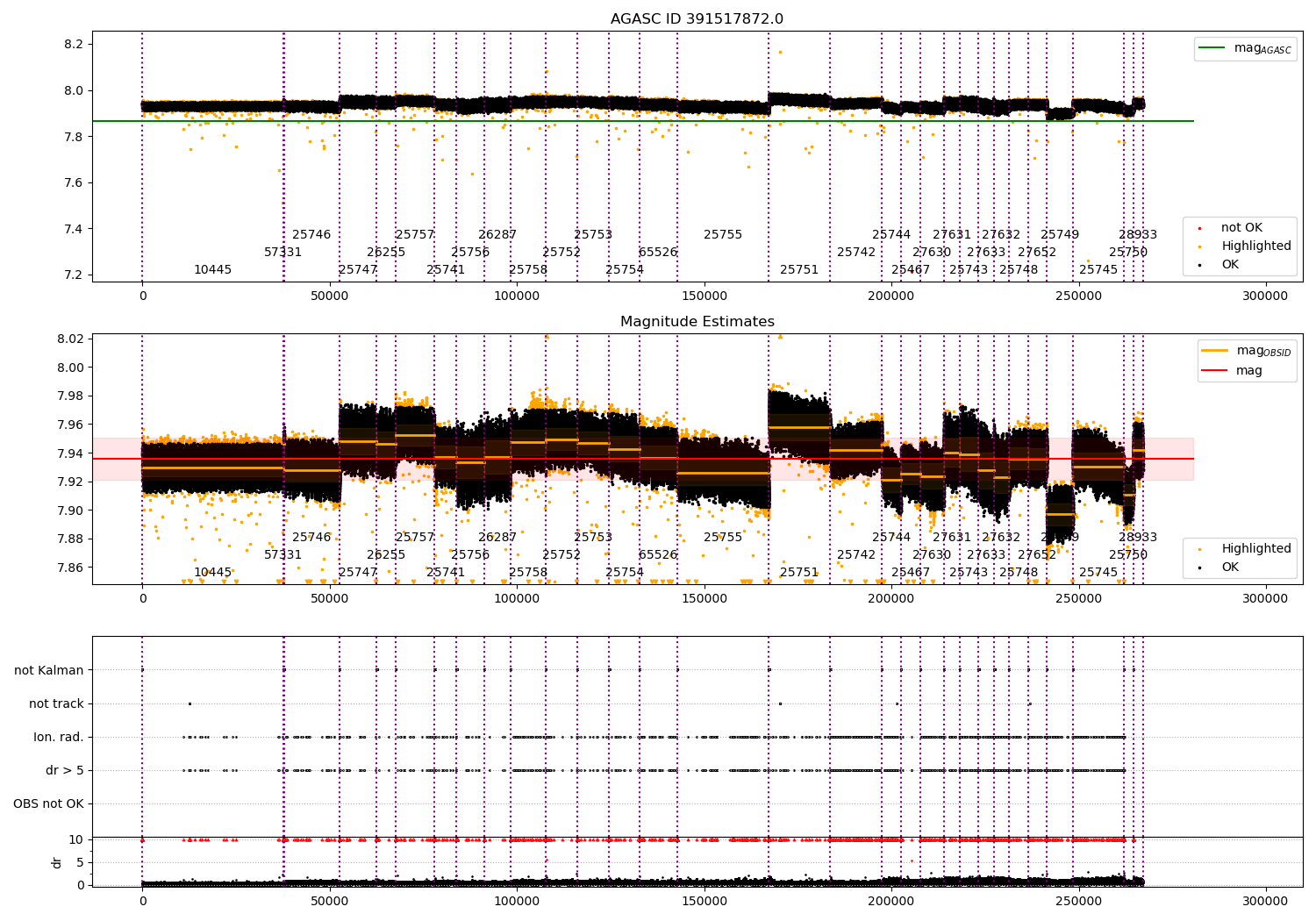Viewport: 1316px width, 921px height.
Task: Click y-axis tick '7.94' in Magnitude Estimates
Action: 70,453
